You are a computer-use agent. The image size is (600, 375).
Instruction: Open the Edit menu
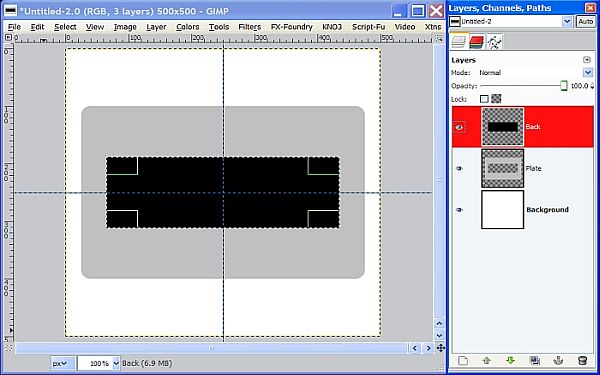pyautogui.click(x=38, y=27)
